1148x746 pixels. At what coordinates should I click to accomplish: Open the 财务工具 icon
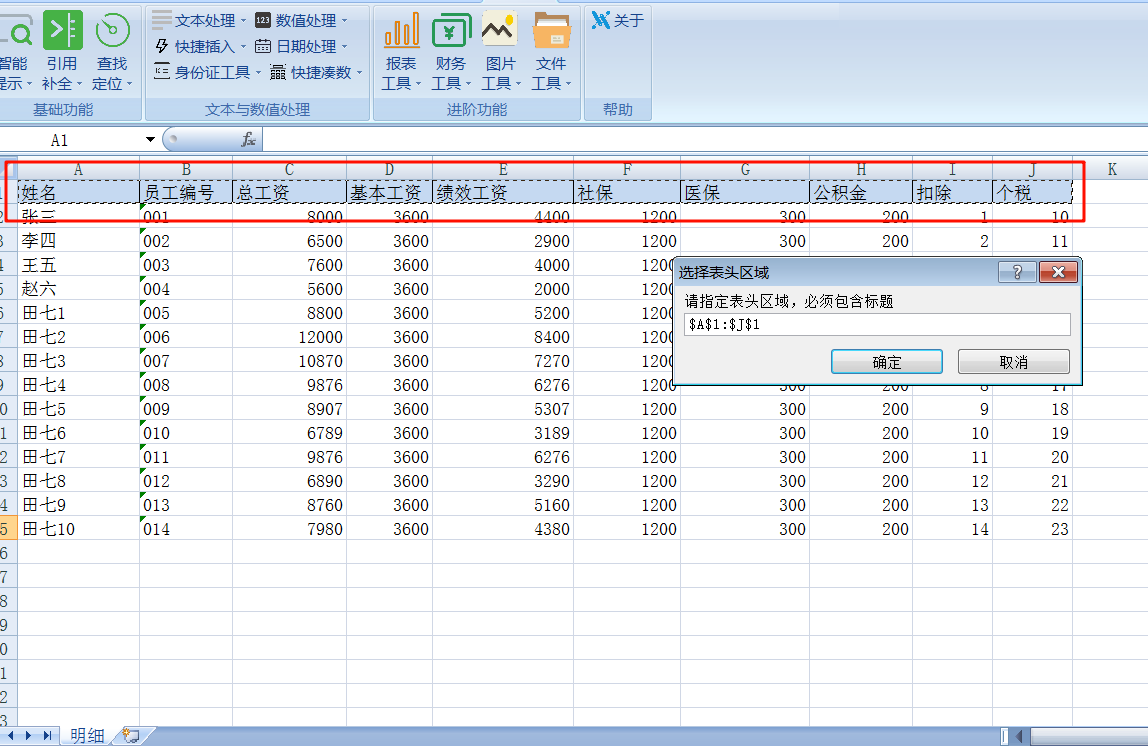[x=451, y=31]
